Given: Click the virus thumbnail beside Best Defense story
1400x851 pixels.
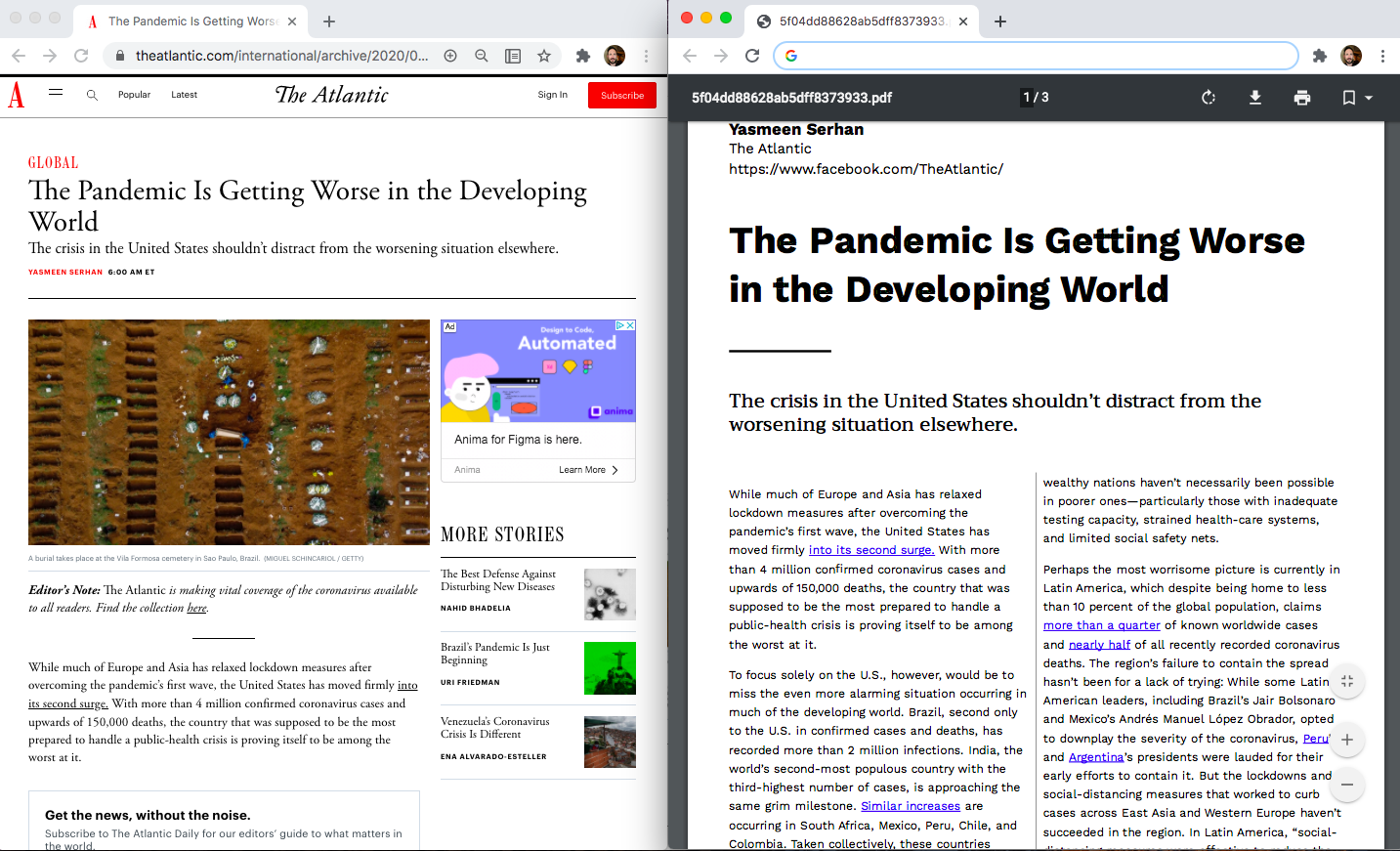Looking at the screenshot, I should click(610, 594).
